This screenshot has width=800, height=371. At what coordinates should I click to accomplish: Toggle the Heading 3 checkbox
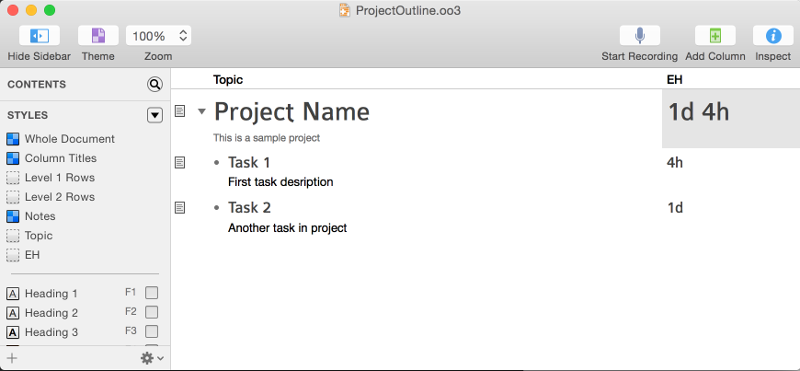pos(152,331)
